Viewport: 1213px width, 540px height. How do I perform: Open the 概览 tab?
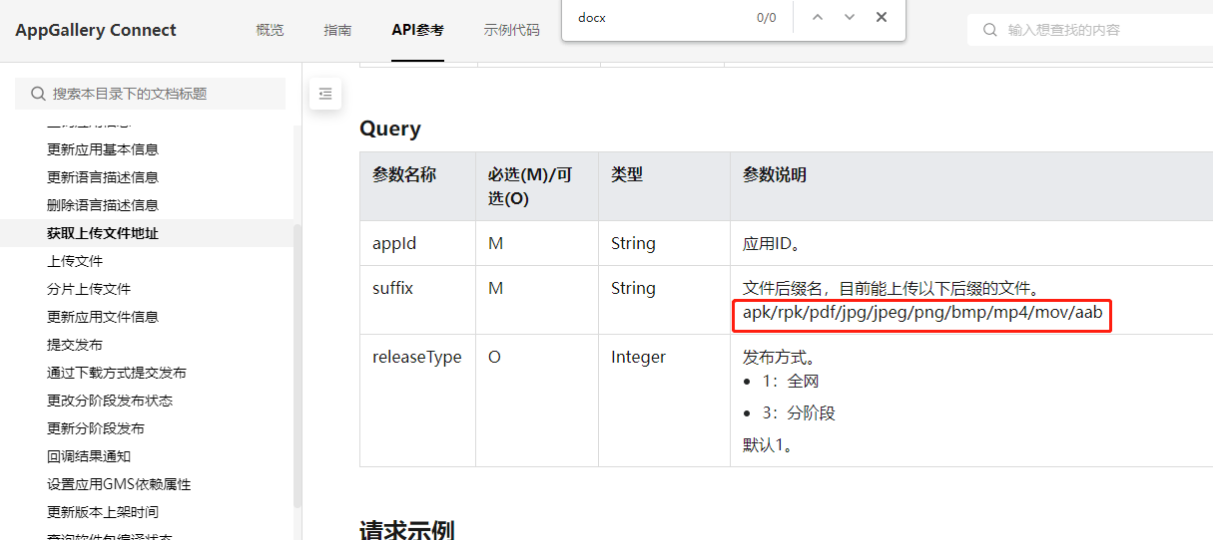[x=270, y=30]
